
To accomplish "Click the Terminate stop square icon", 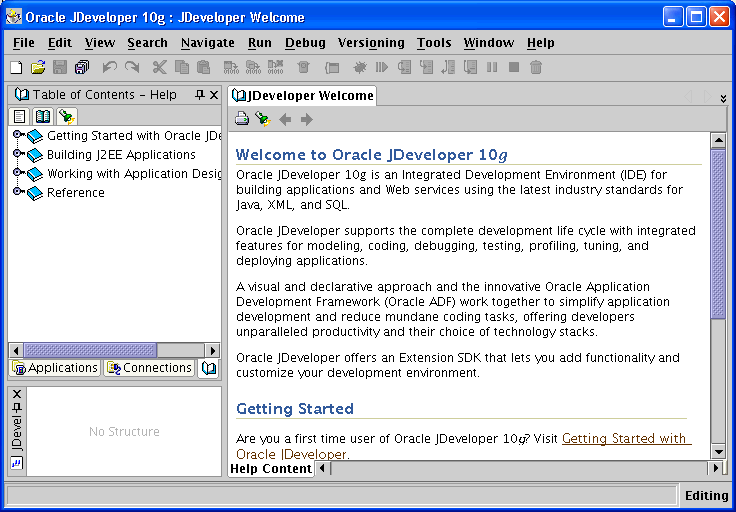I will pyautogui.click(x=514, y=68).
